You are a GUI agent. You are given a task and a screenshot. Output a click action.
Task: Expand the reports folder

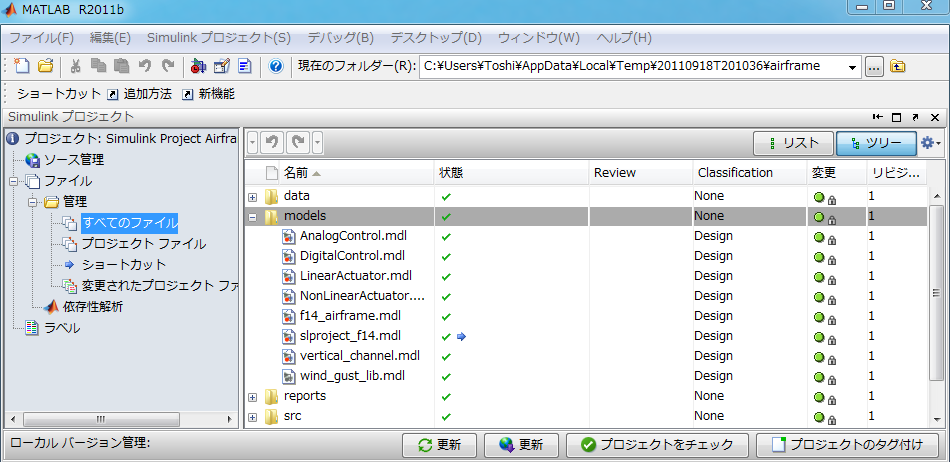[x=253, y=397]
